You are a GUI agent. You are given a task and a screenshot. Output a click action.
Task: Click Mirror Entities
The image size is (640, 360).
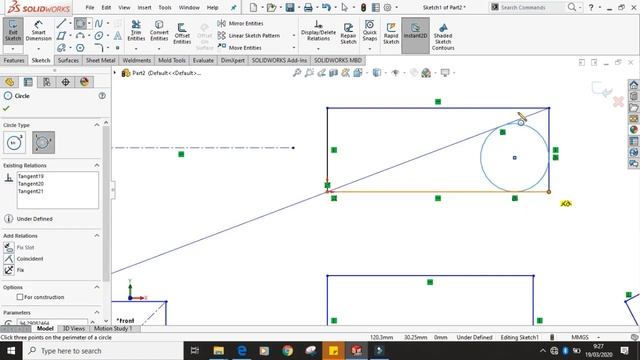pos(241,24)
